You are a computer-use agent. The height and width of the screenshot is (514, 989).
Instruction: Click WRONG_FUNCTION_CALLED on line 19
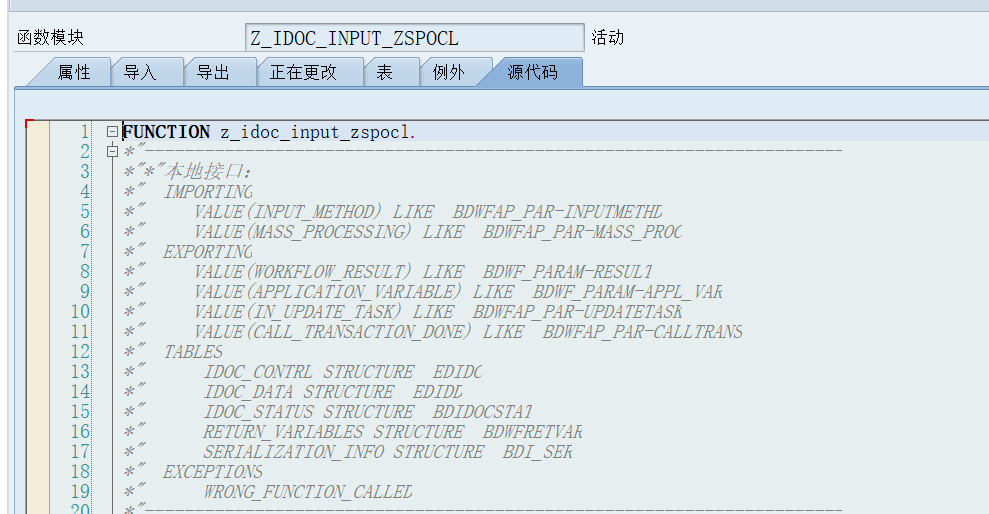pos(307,492)
